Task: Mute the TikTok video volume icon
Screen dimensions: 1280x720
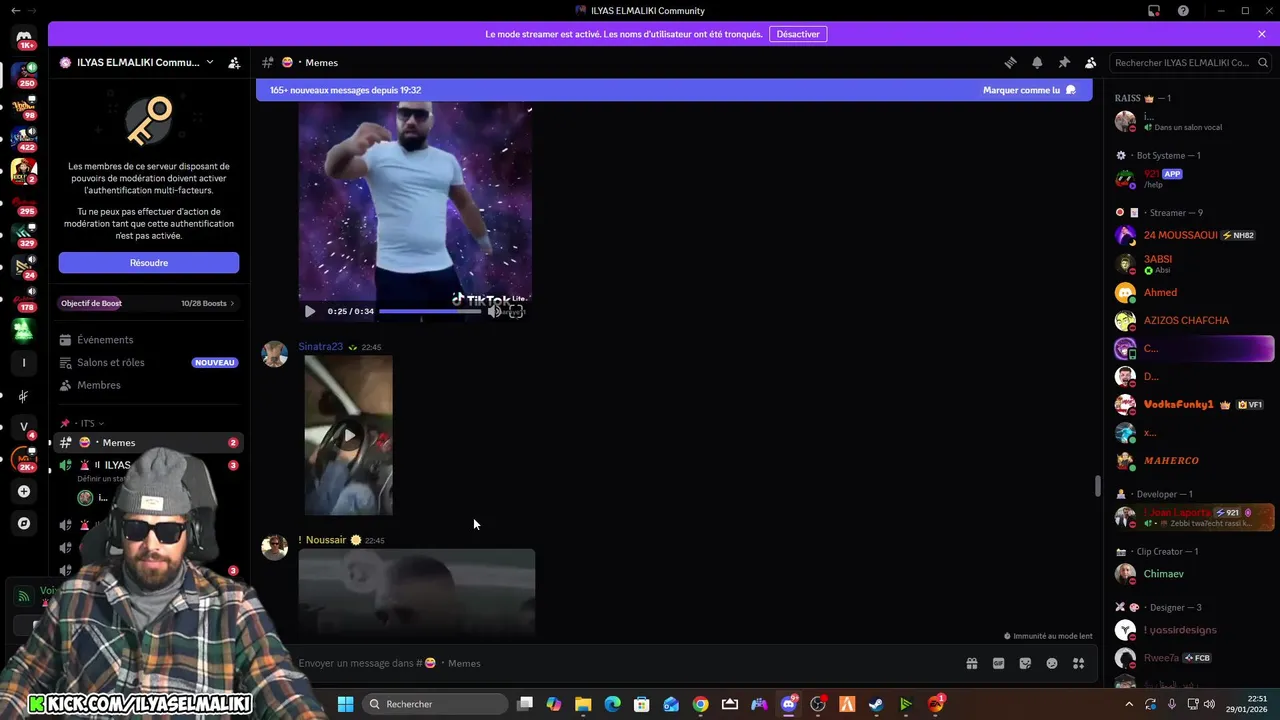Action: click(x=494, y=311)
